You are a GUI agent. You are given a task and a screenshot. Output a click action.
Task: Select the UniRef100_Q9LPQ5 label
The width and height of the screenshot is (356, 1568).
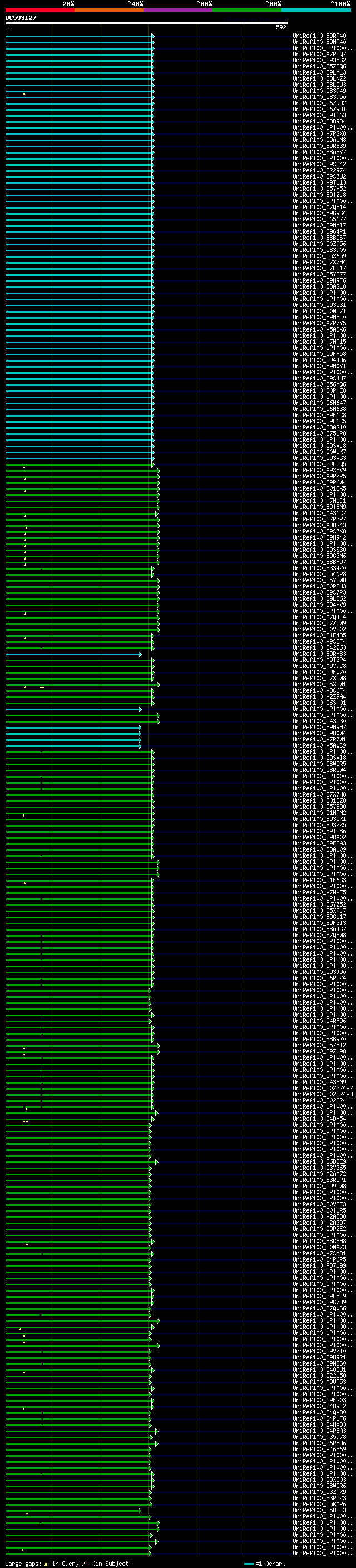pyautogui.click(x=319, y=464)
